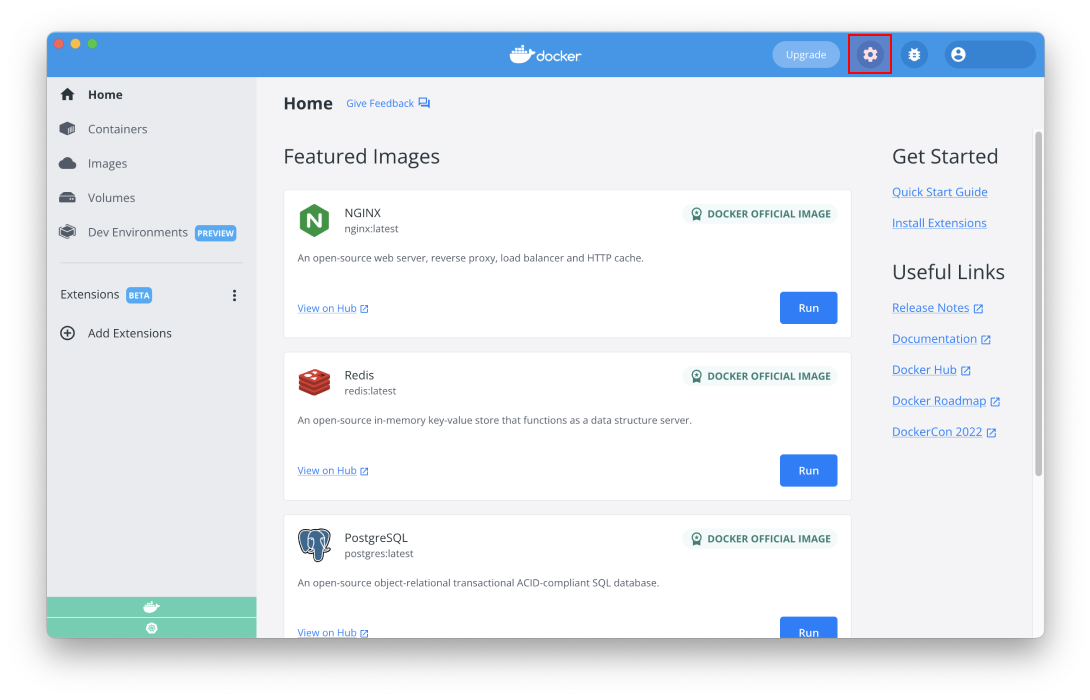
Task: Click the PREVIEW badge next to Dev Environments
Action: [215, 233]
